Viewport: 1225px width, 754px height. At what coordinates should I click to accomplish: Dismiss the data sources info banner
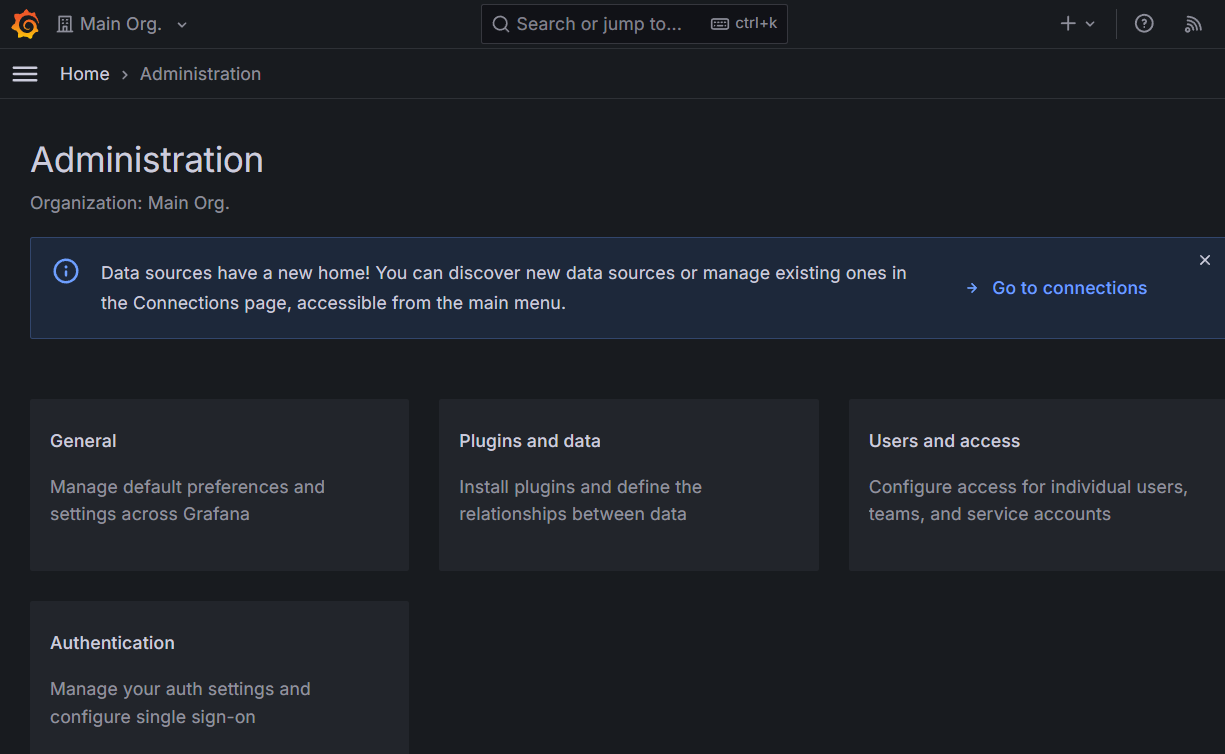tap(1205, 260)
